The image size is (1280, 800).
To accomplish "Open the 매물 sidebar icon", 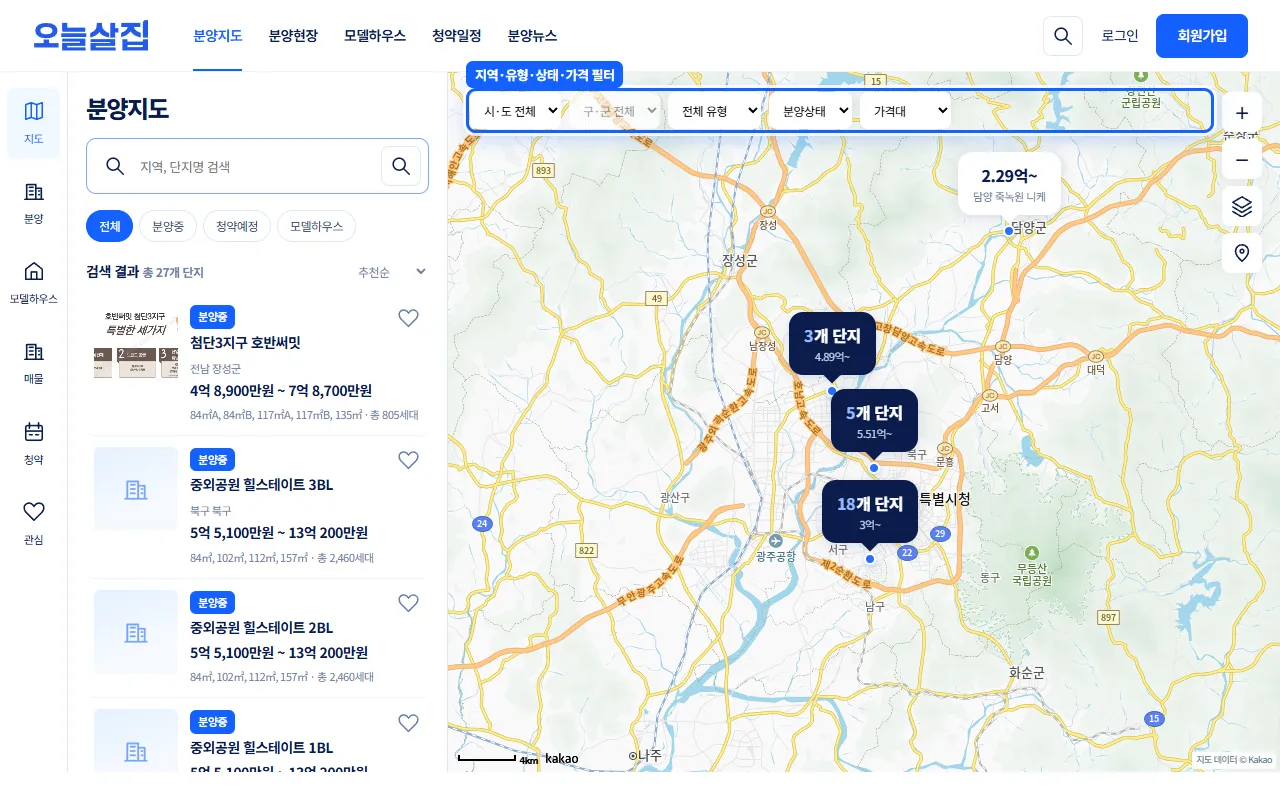I will 33,363.
